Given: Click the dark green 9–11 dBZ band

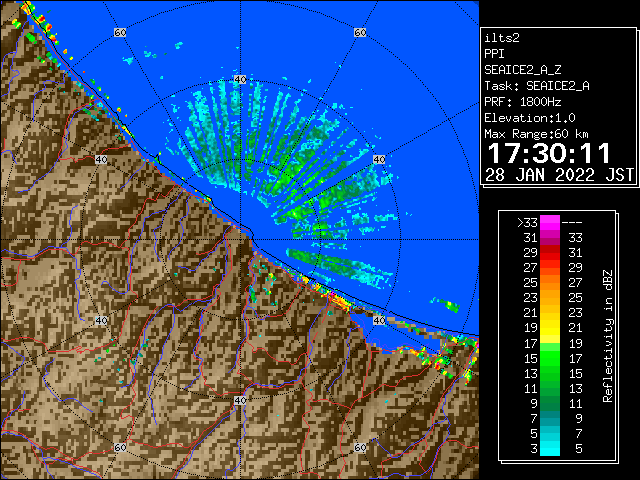Looking at the screenshot, I should click(550, 403).
